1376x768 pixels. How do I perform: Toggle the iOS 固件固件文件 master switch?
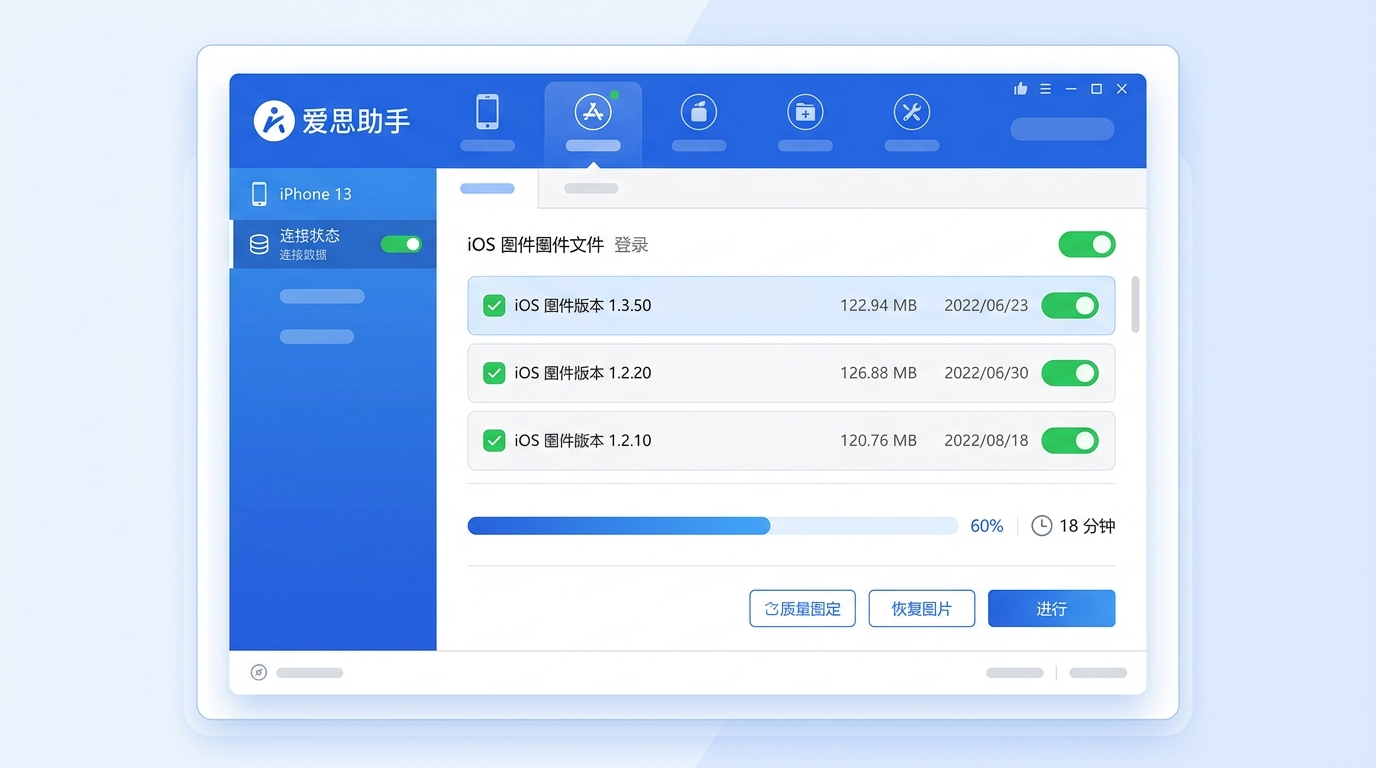tap(1087, 244)
